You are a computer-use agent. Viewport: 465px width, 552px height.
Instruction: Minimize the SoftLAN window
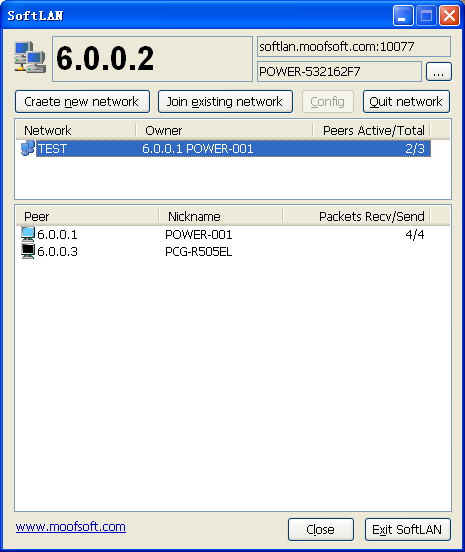(403, 15)
